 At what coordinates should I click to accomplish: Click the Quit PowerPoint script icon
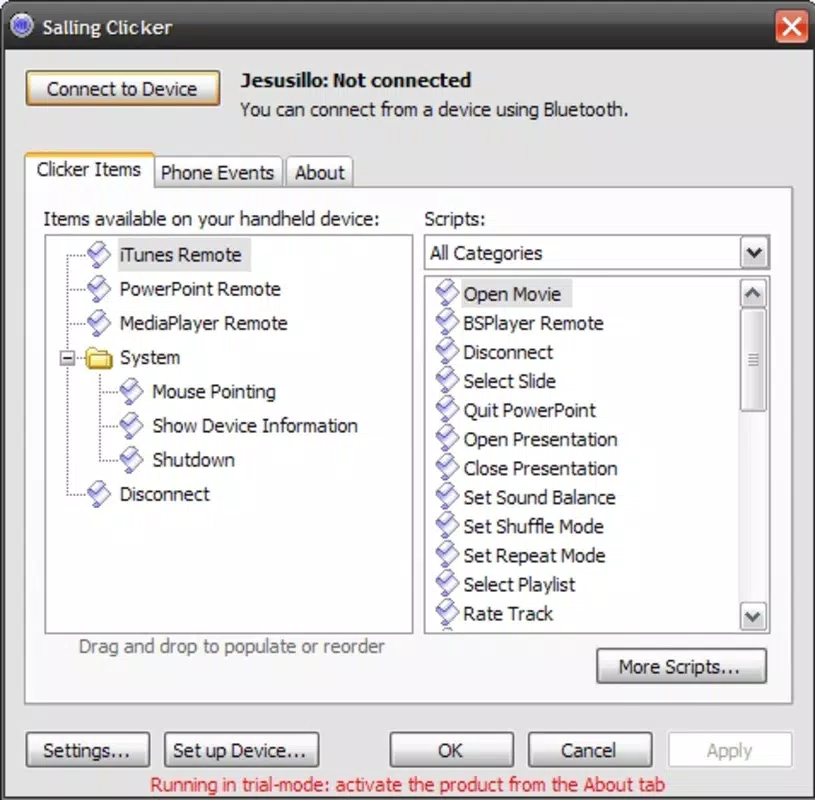pyautogui.click(x=447, y=410)
